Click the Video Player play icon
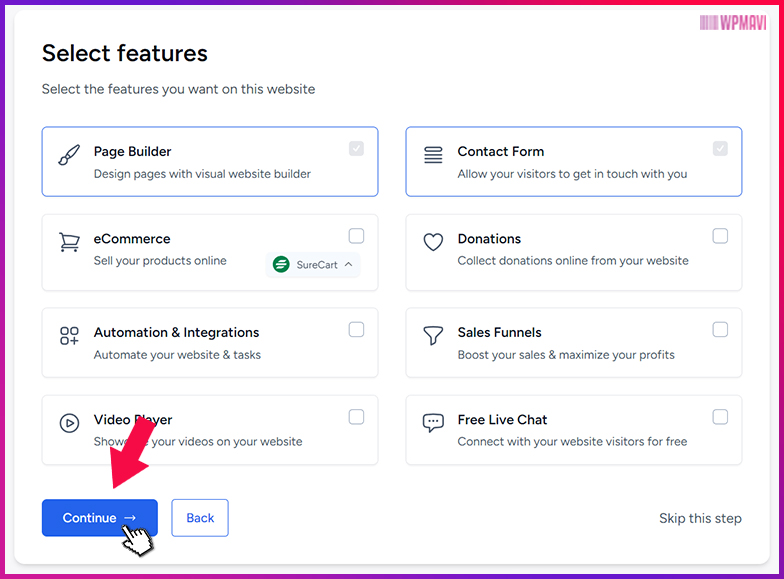This screenshot has width=784, height=579. pos(69,423)
